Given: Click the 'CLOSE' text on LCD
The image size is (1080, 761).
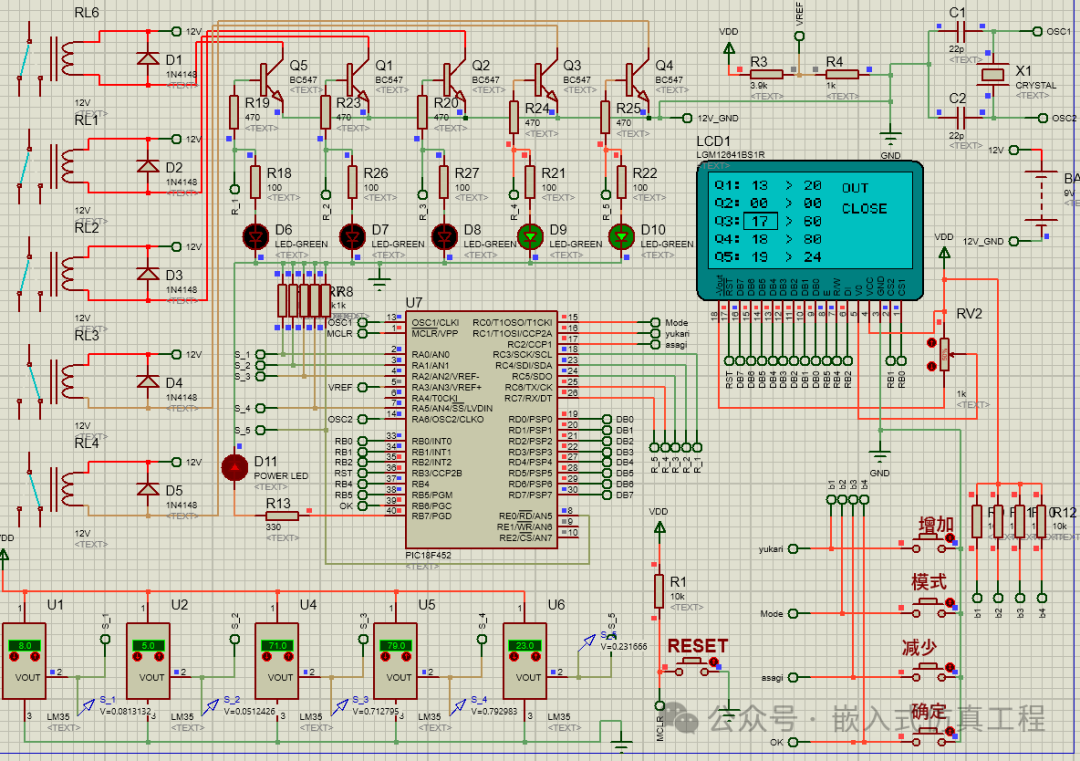Looking at the screenshot, I should (x=864, y=208).
